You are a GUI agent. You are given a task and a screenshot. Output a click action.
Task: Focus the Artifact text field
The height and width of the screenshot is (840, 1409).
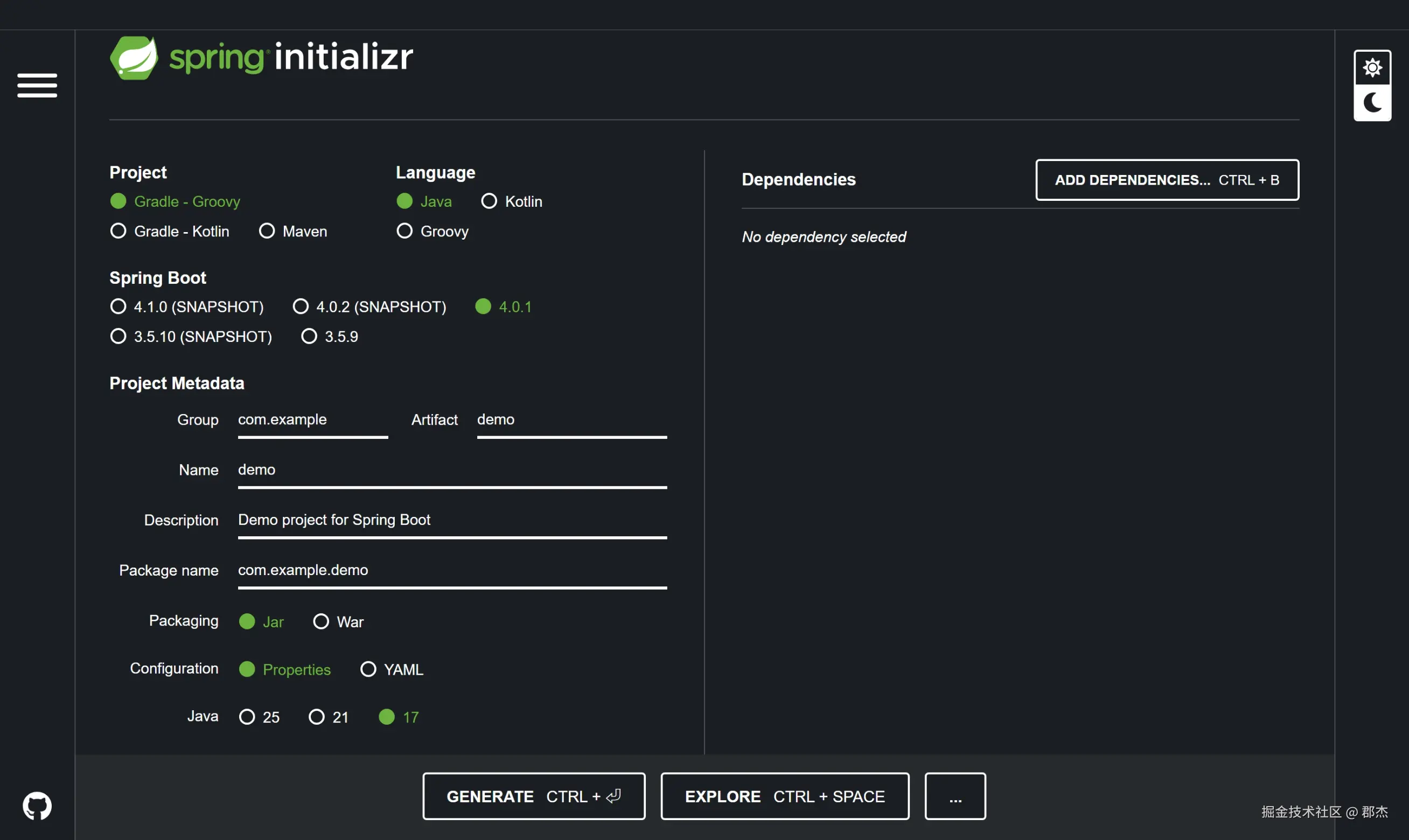[571, 420]
